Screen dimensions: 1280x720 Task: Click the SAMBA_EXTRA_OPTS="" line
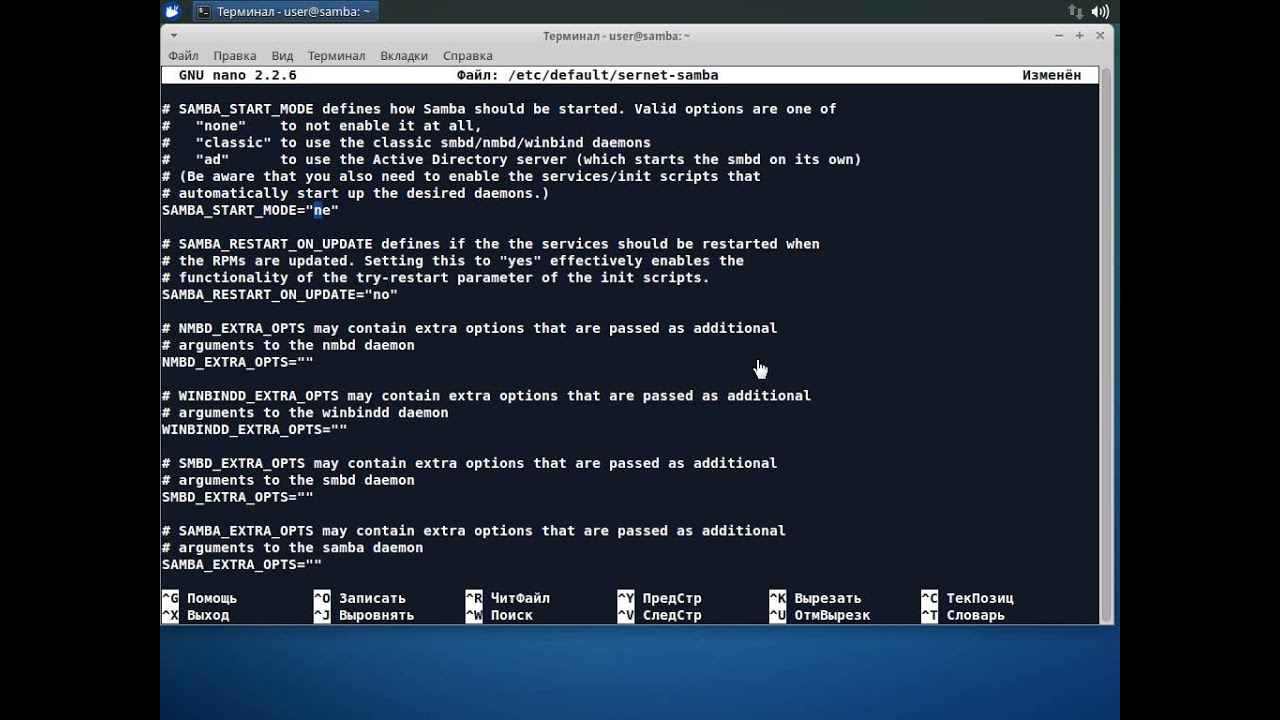242,565
